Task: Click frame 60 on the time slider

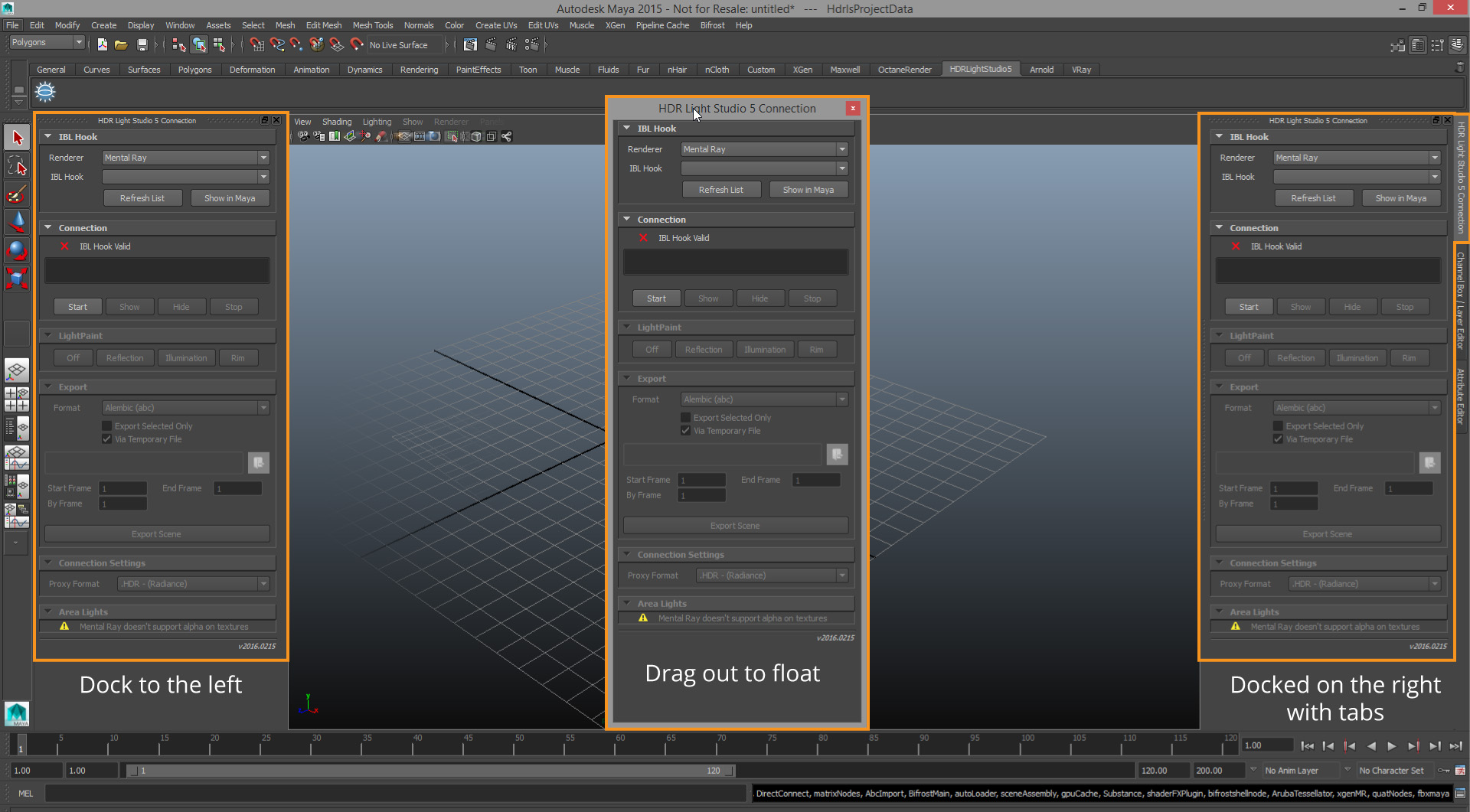Action: (x=620, y=745)
